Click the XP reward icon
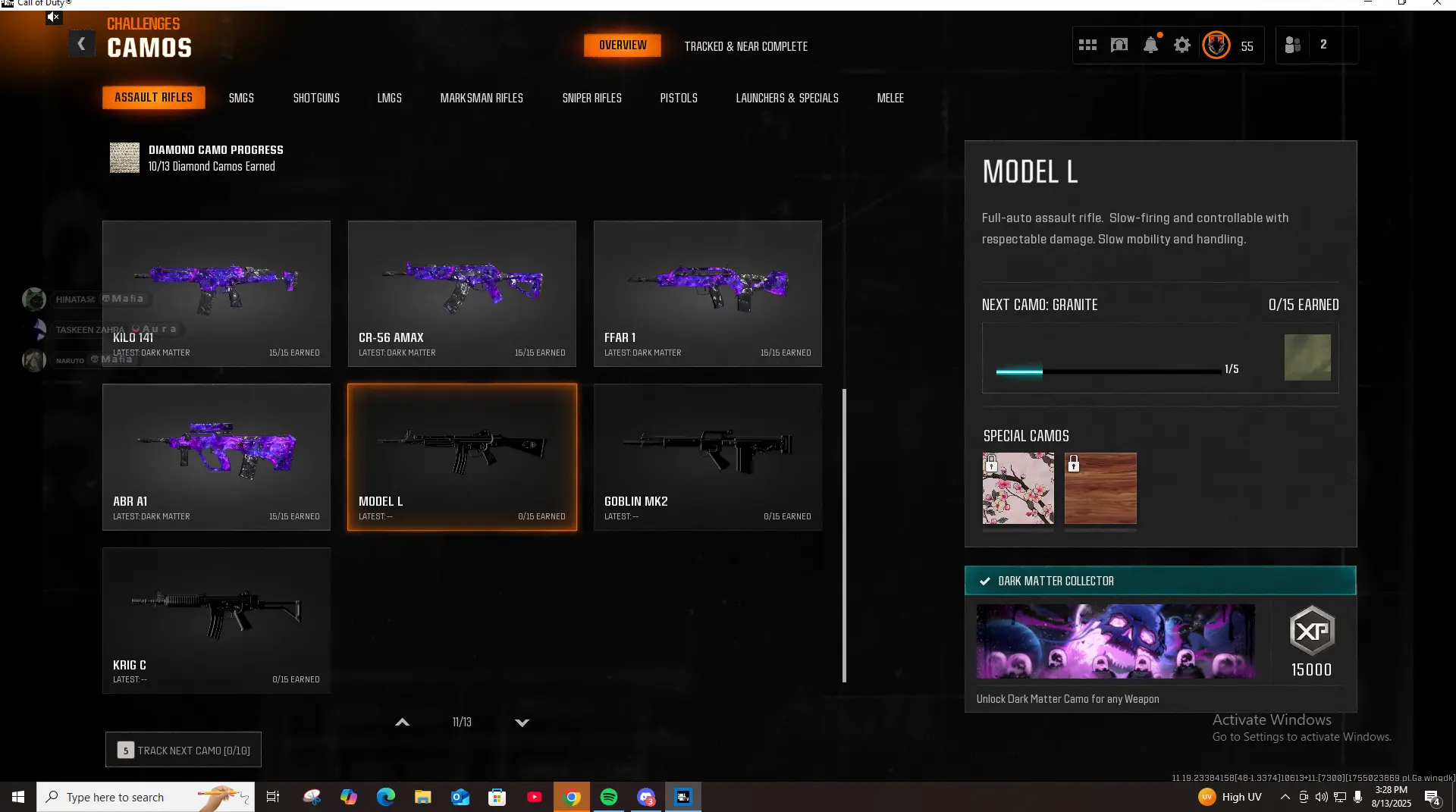The height and width of the screenshot is (812, 1456). tap(1312, 631)
